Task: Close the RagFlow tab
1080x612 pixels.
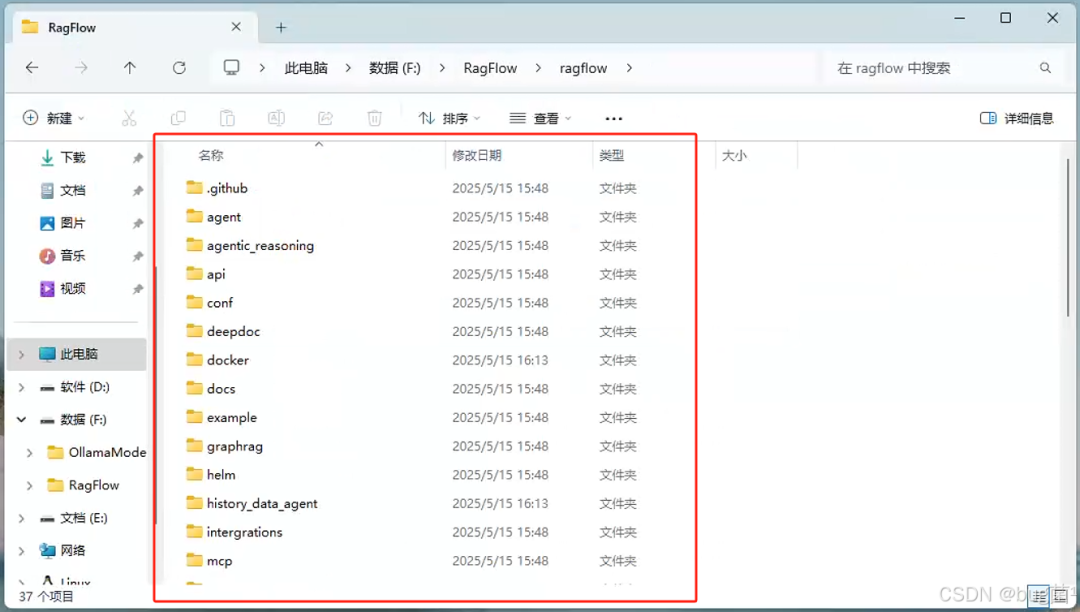Action: click(x=236, y=27)
